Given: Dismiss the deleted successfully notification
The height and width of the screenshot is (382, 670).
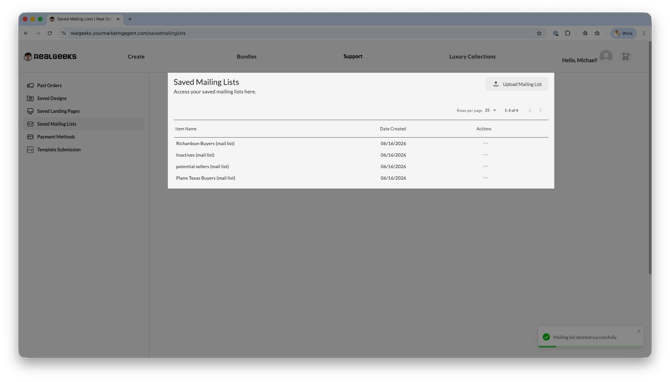Looking at the screenshot, I should click(639, 331).
